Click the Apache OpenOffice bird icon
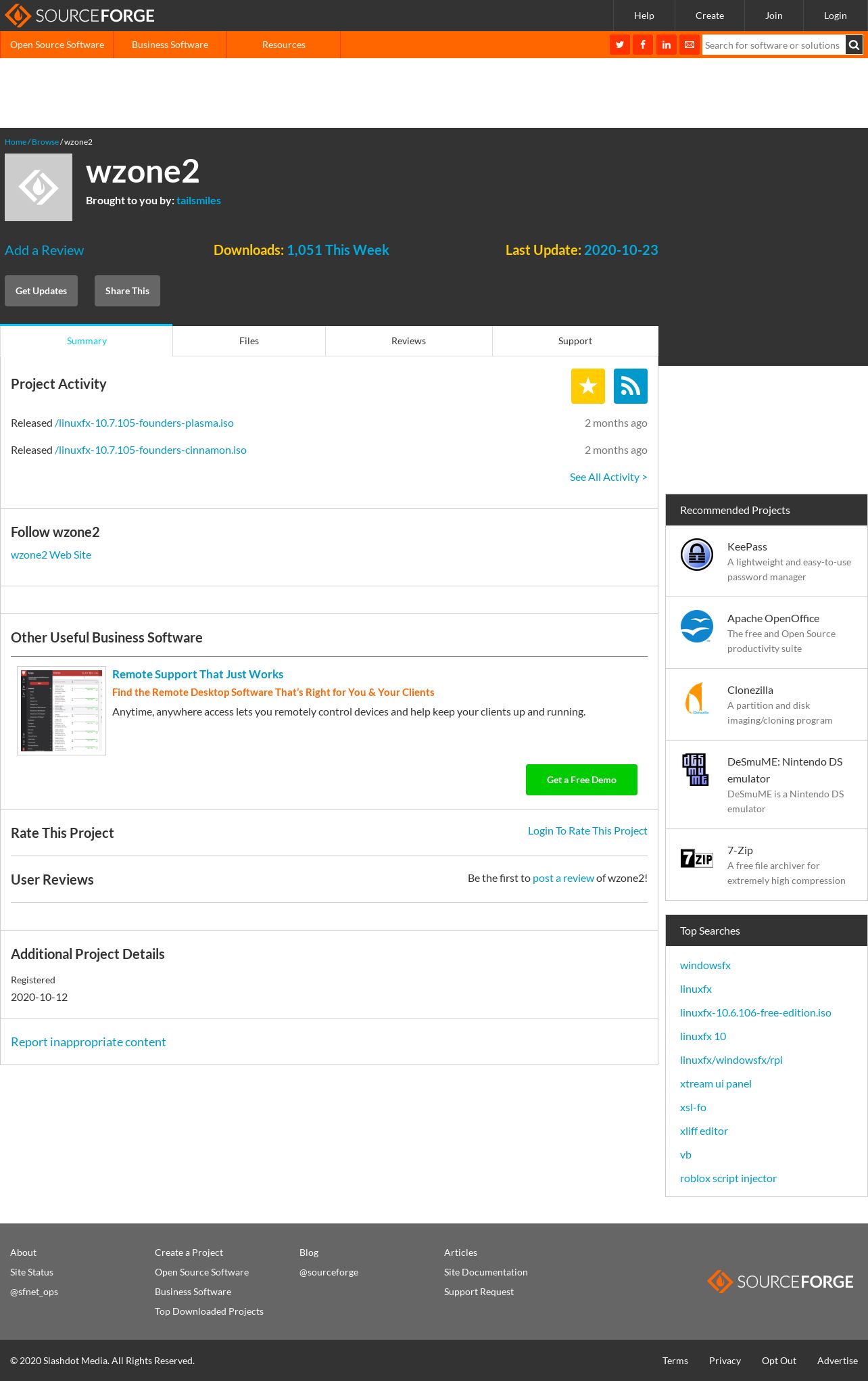Image resolution: width=868 pixels, height=1381 pixels. coord(697,626)
